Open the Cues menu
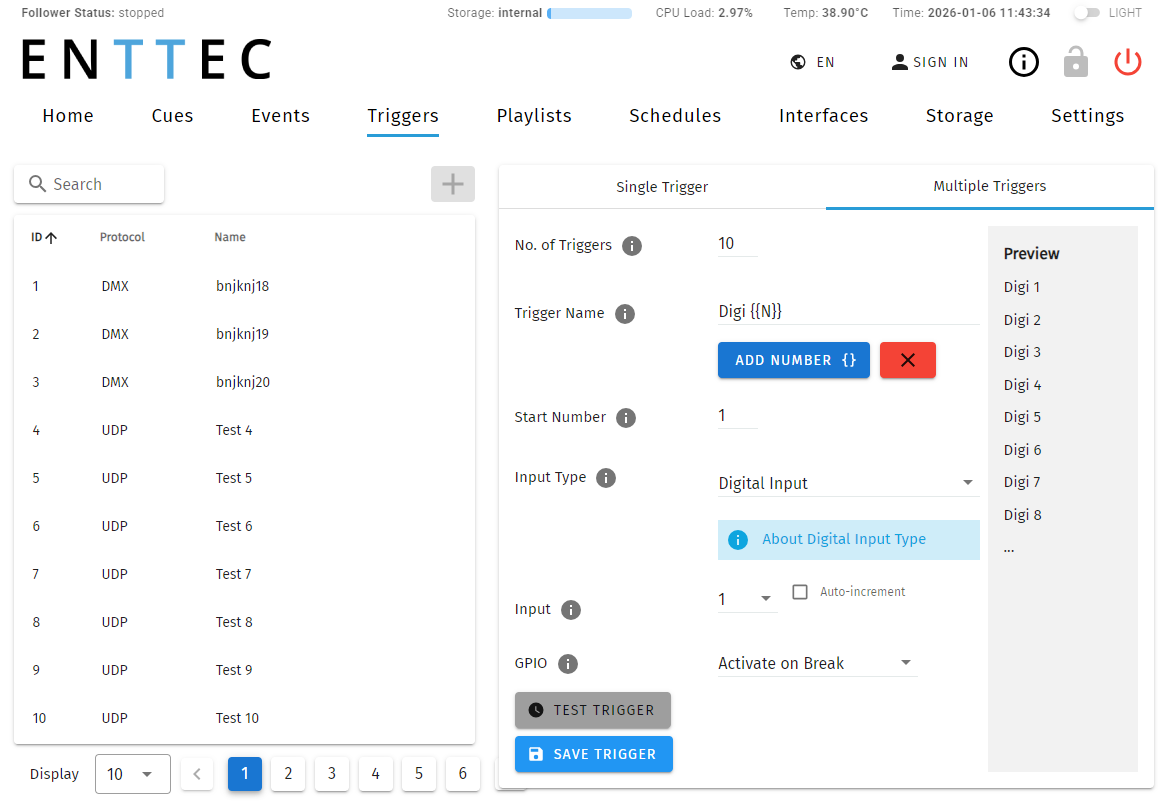Image resolution: width=1158 pixels, height=801 pixels. (x=172, y=116)
